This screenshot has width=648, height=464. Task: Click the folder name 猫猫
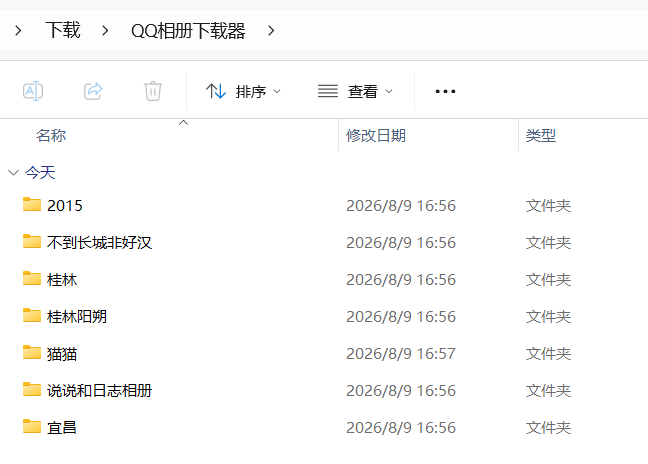pyautogui.click(x=62, y=354)
